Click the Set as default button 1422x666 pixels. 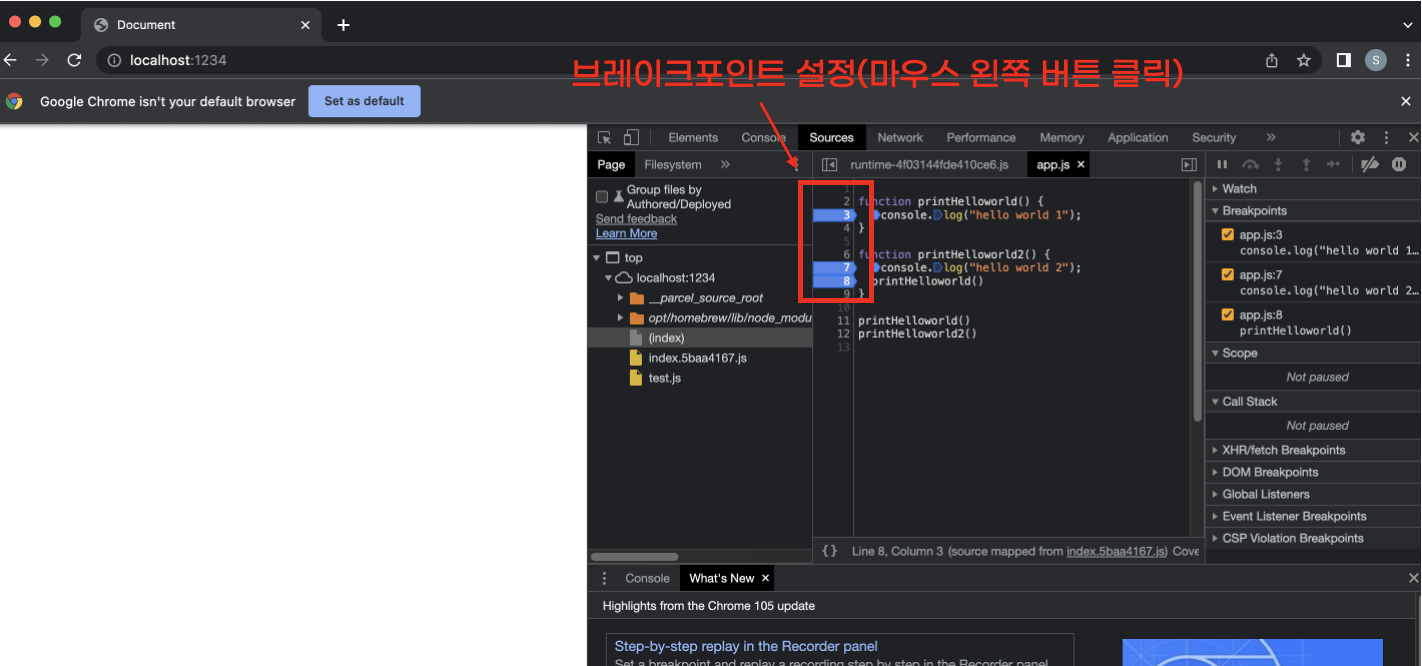[364, 101]
